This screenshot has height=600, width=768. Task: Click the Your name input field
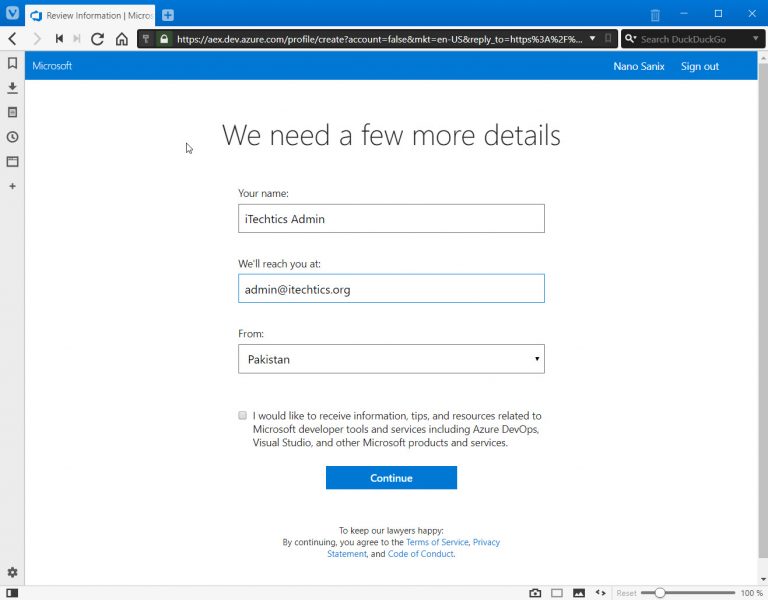point(391,218)
